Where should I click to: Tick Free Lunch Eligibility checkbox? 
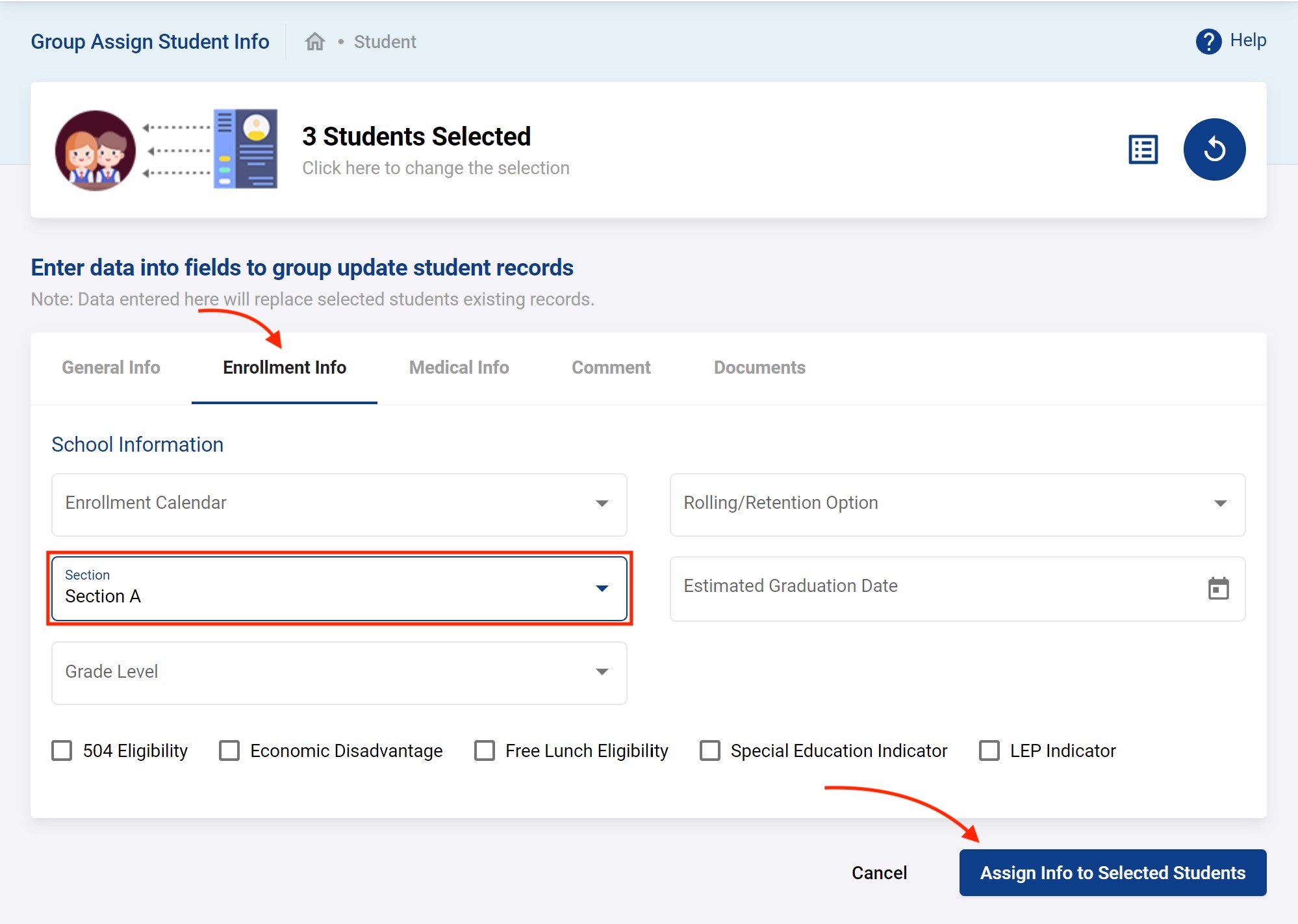click(x=485, y=751)
